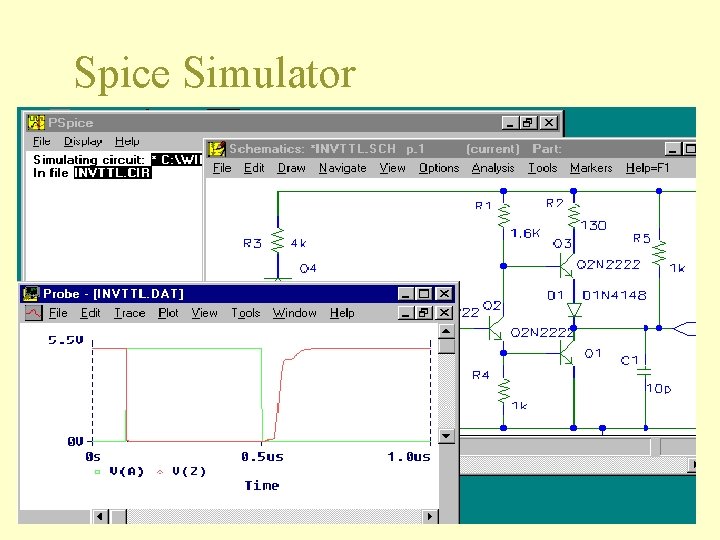Open the Probe Plot menu
720x540 pixels.
pos(168,313)
